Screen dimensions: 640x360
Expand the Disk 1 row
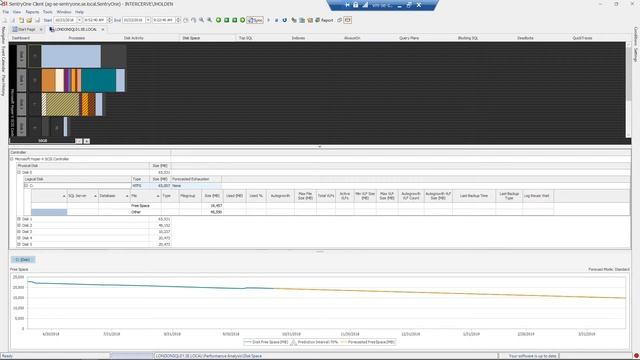19,219
